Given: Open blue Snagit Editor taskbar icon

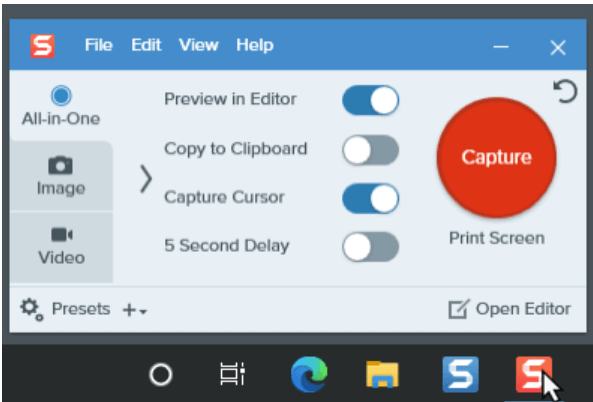Looking at the screenshot, I should click(x=460, y=374).
